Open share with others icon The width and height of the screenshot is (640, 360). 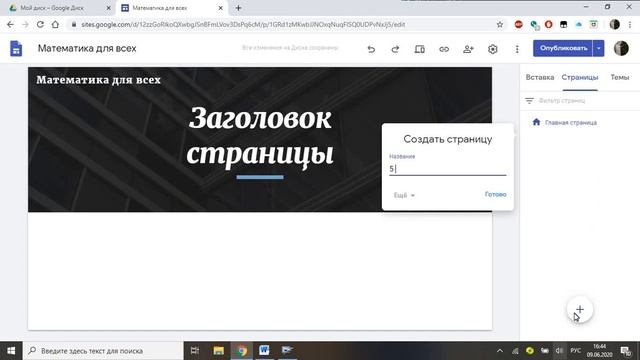(468, 49)
